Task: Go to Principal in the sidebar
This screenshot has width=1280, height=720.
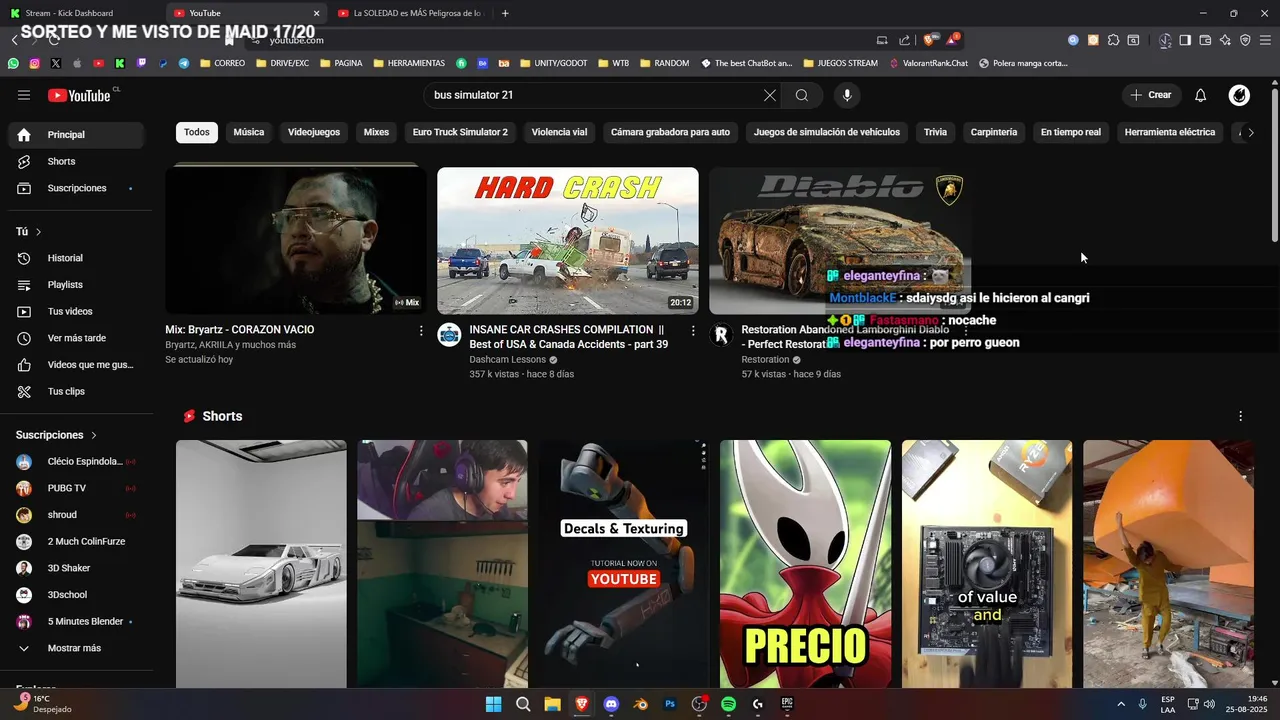Action: pyautogui.click(x=77, y=134)
